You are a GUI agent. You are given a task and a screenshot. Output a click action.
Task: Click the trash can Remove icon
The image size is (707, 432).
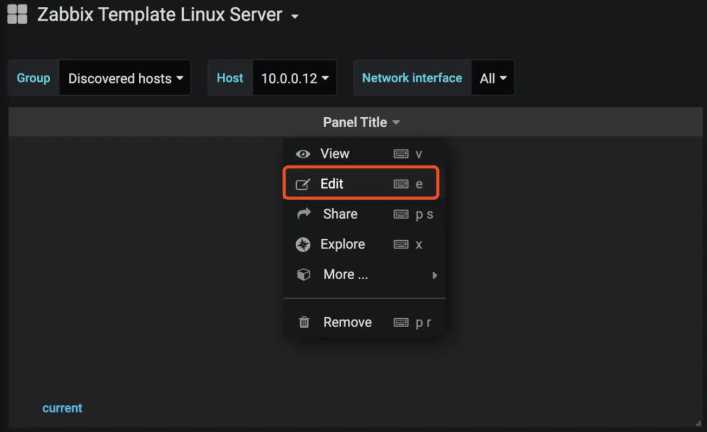pyautogui.click(x=304, y=322)
